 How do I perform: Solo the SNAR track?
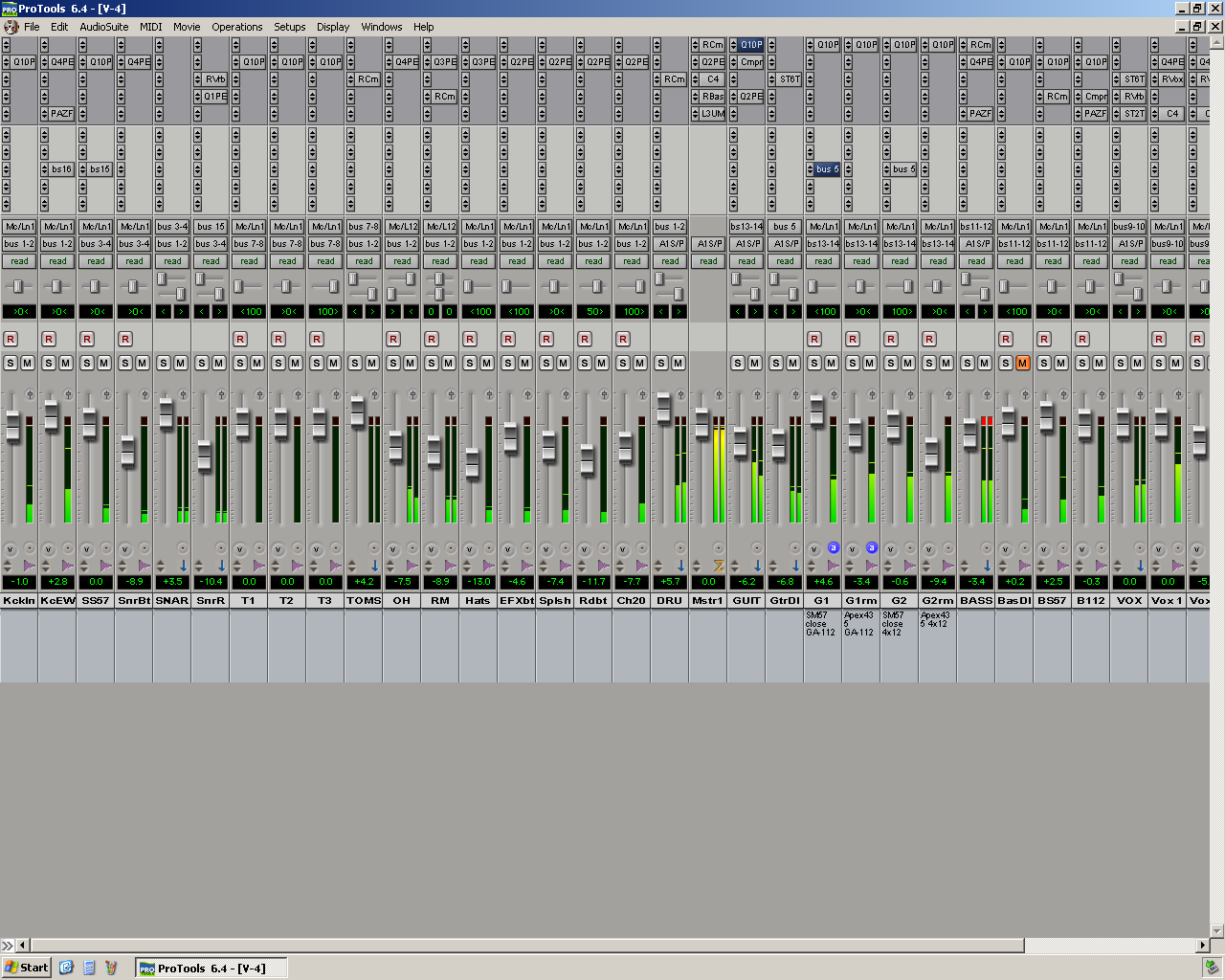click(164, 363)
